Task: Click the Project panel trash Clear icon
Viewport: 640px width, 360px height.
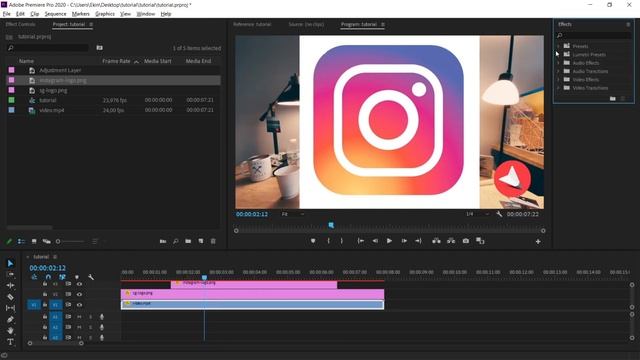Action: [213, 242]
